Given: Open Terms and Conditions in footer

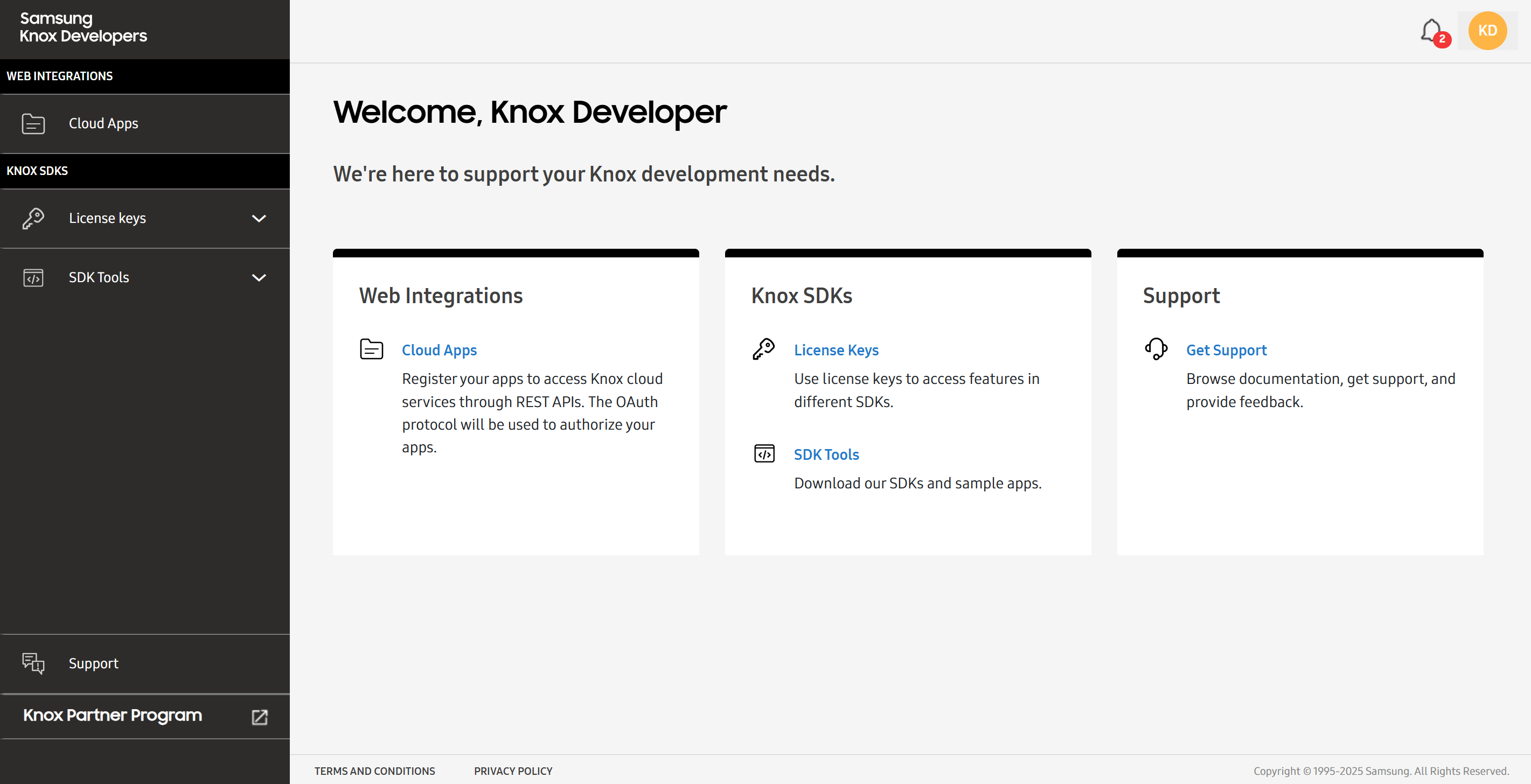Looking at the screenshot, I should tap(374, 771).
